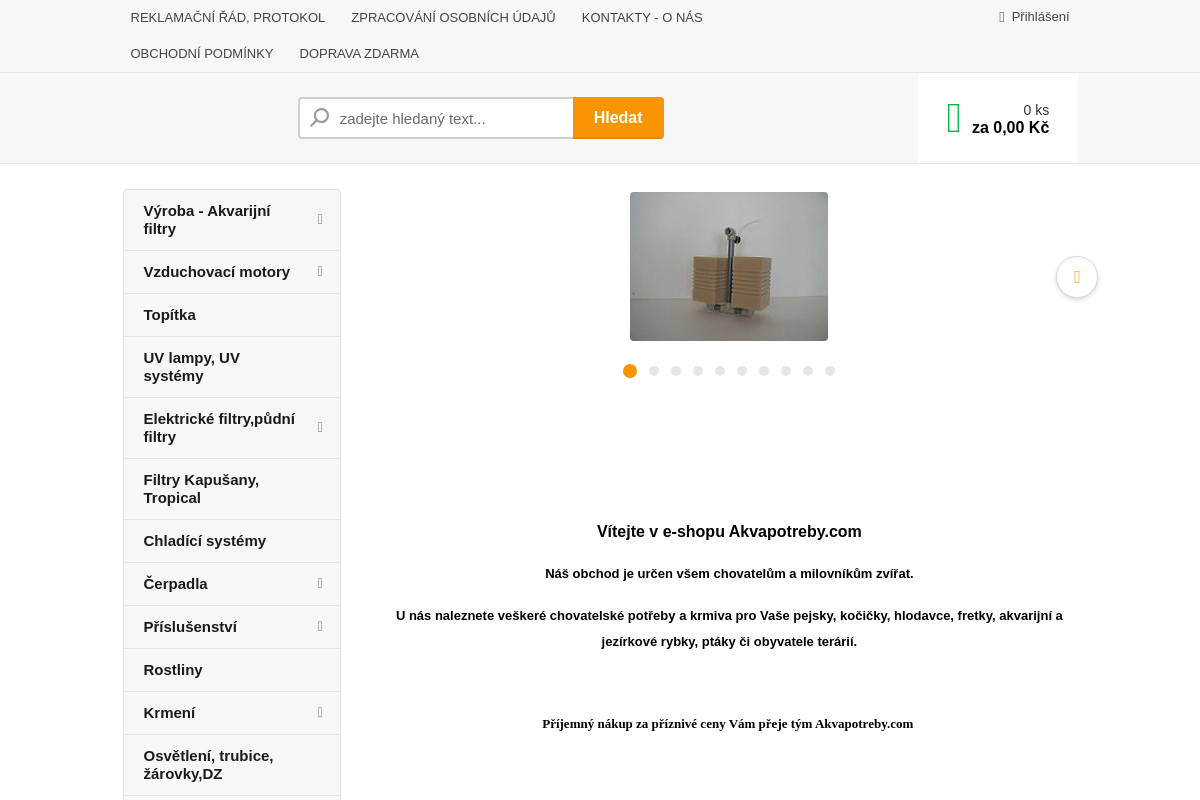Open cart total za 0,00 Kč

pyautogui.click(x=1010, y=128)
